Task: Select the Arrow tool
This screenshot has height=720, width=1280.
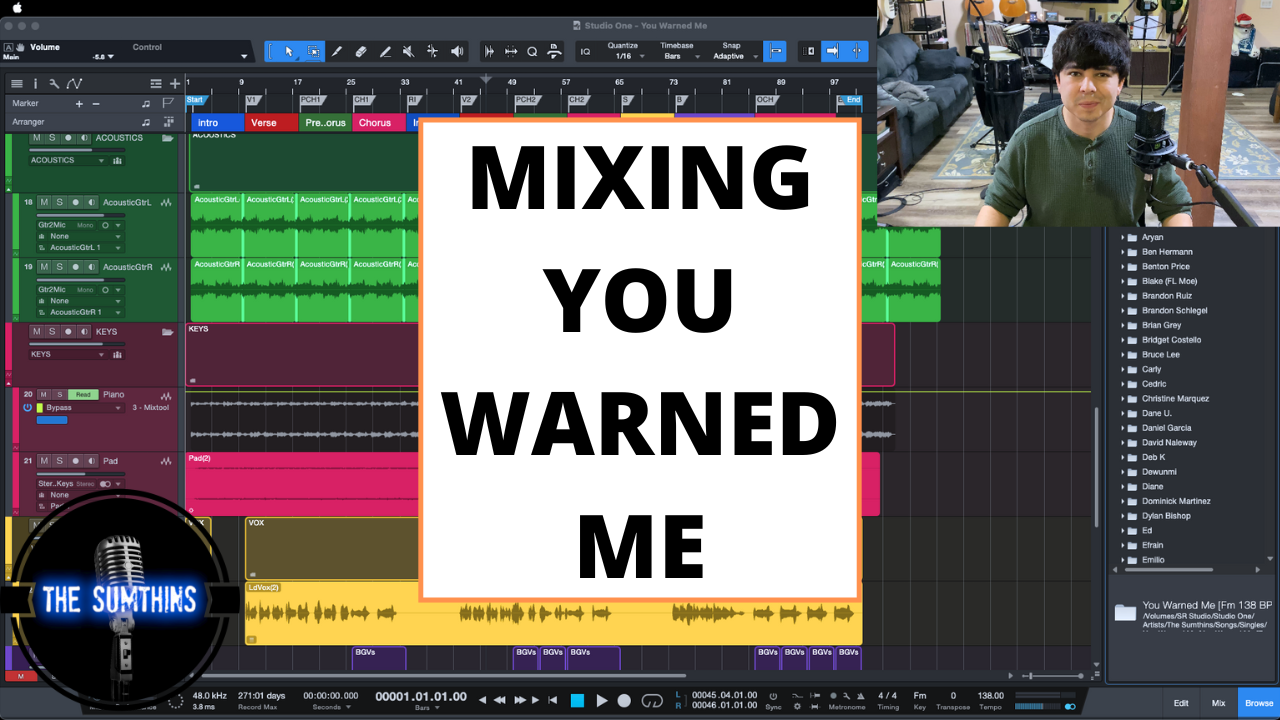Action: 289,51
